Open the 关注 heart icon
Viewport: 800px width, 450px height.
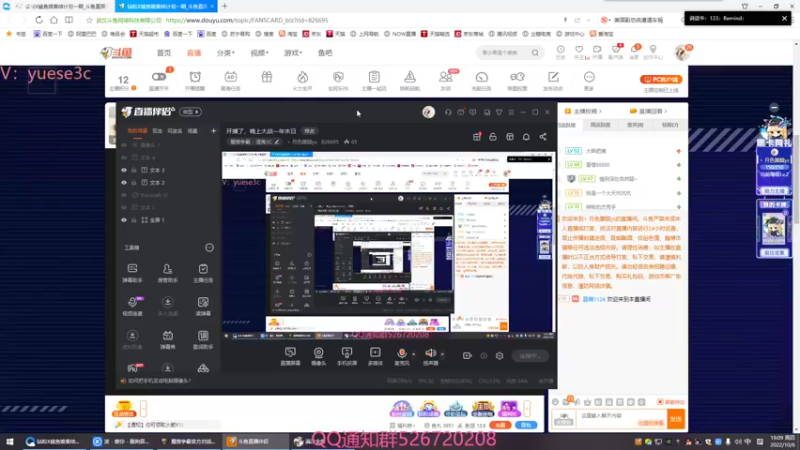point(579,49)
